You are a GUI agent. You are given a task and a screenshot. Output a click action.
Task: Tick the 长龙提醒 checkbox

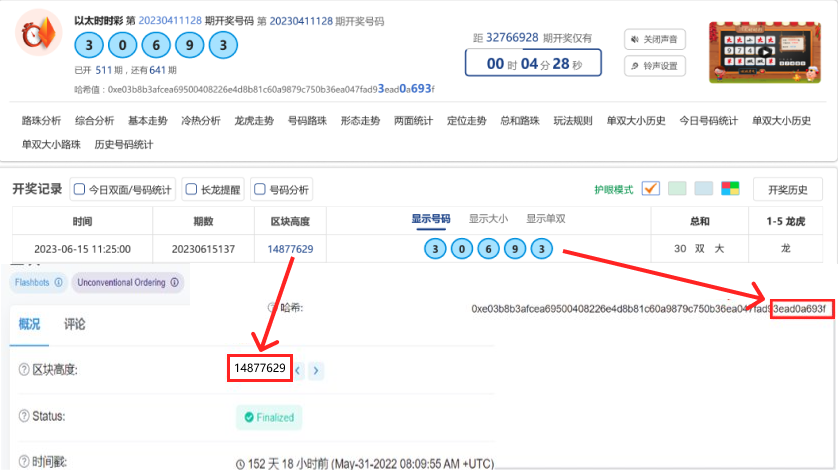tap(190, 188)
